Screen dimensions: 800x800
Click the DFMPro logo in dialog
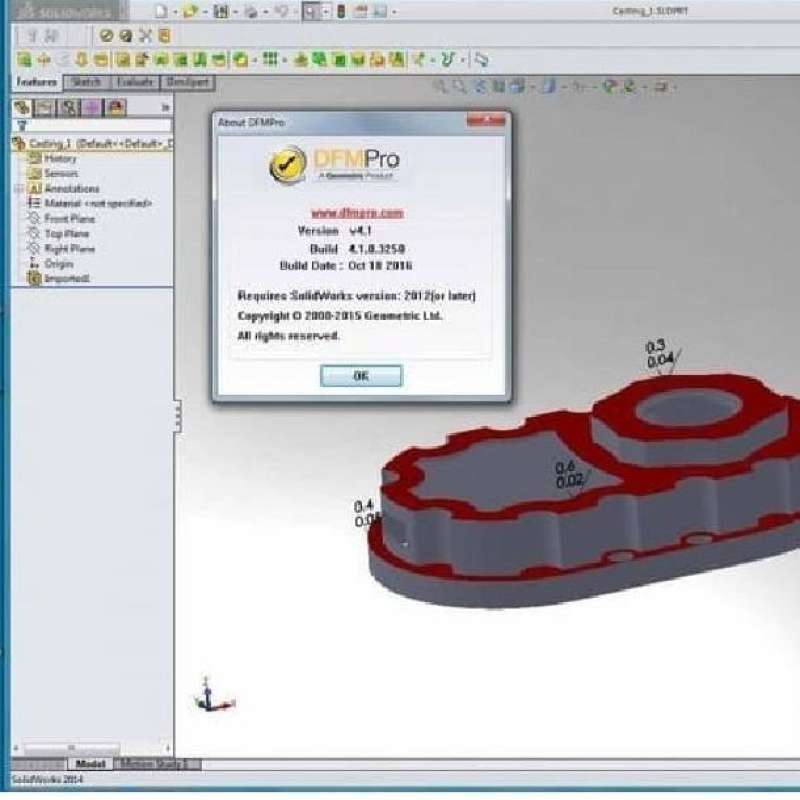point(335,165)
